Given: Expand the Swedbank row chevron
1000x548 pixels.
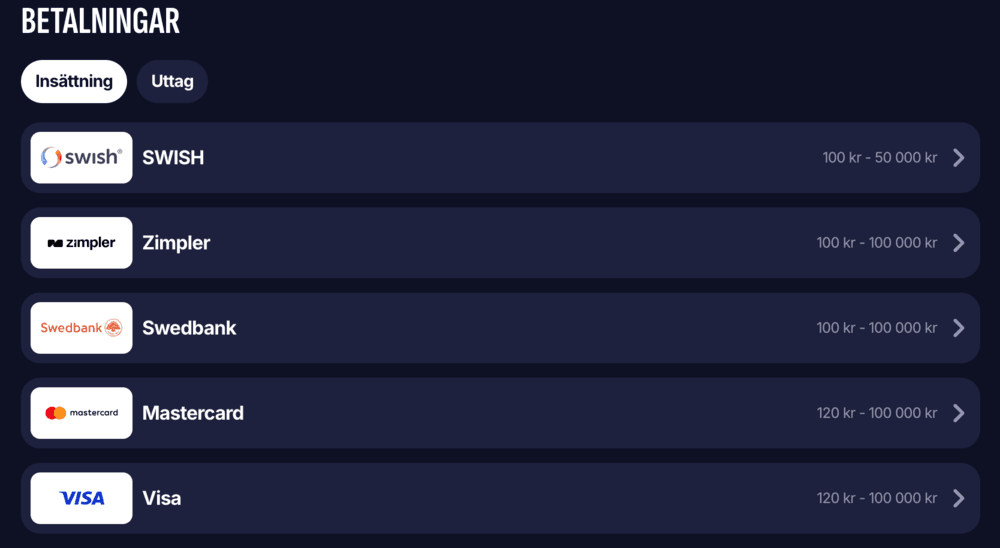Looking at the screenshot, I should [x=958, y=328].
